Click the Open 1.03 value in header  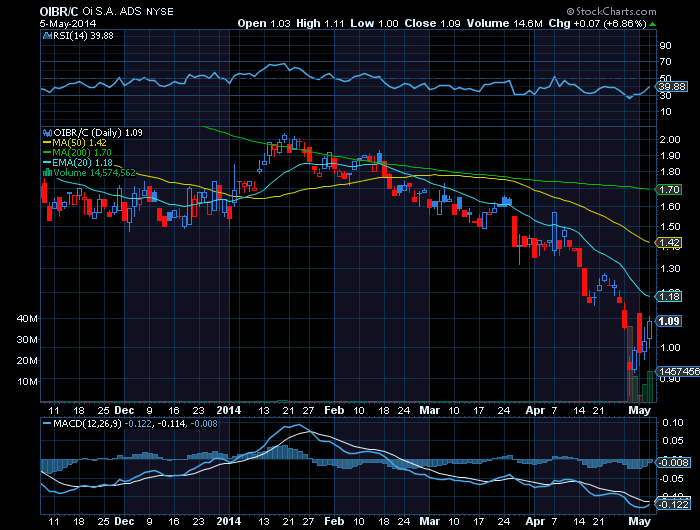coord(264,23)
